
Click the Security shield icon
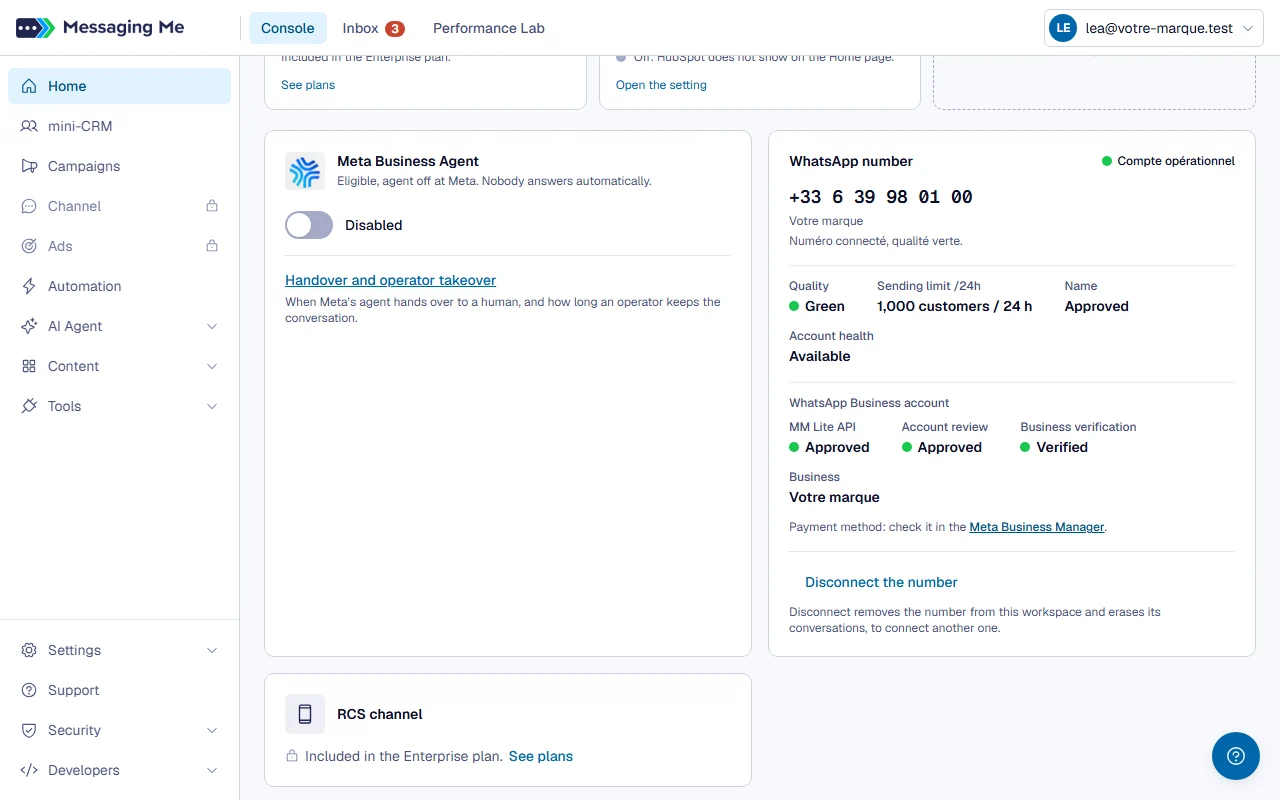[x=29, y=730]
